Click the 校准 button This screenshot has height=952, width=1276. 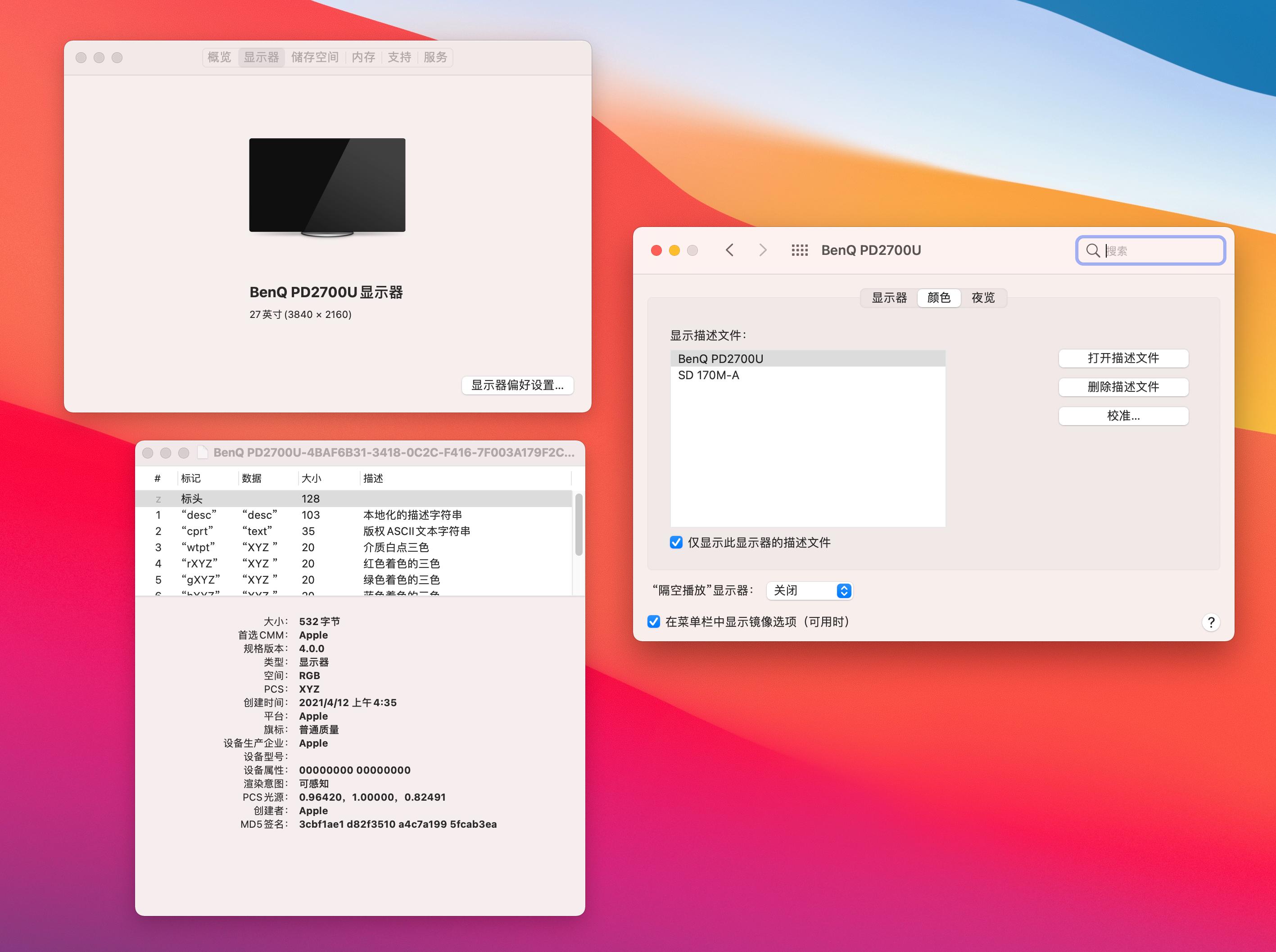point(1122,416)
